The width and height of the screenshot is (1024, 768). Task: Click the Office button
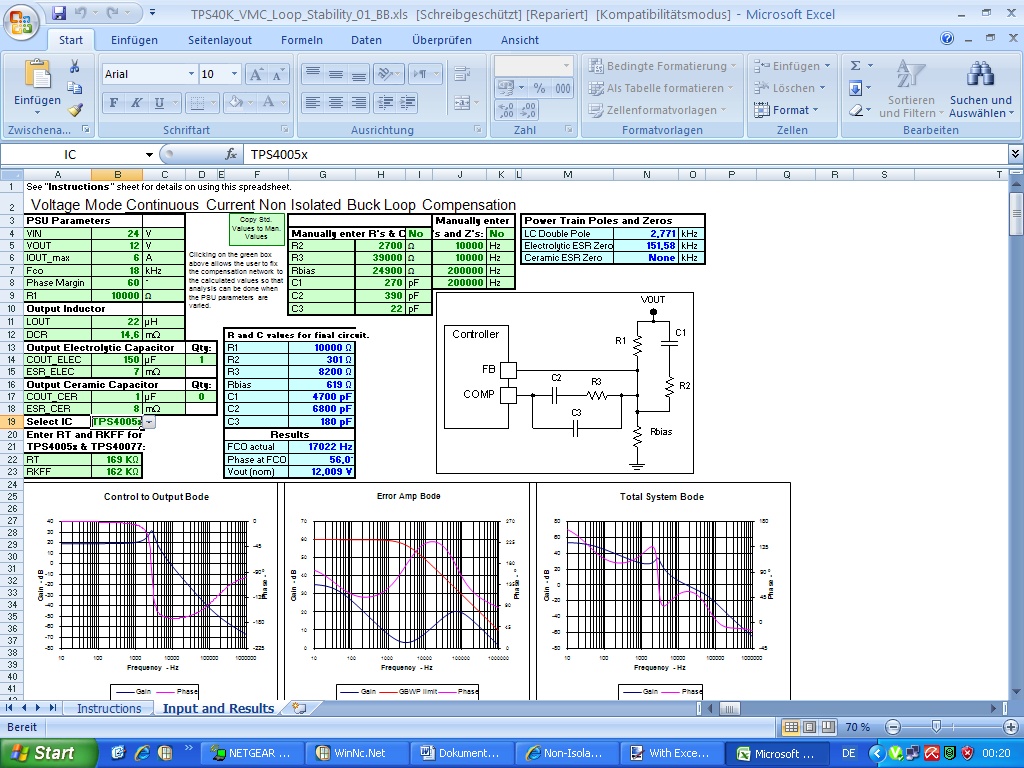tap(21, 21)
